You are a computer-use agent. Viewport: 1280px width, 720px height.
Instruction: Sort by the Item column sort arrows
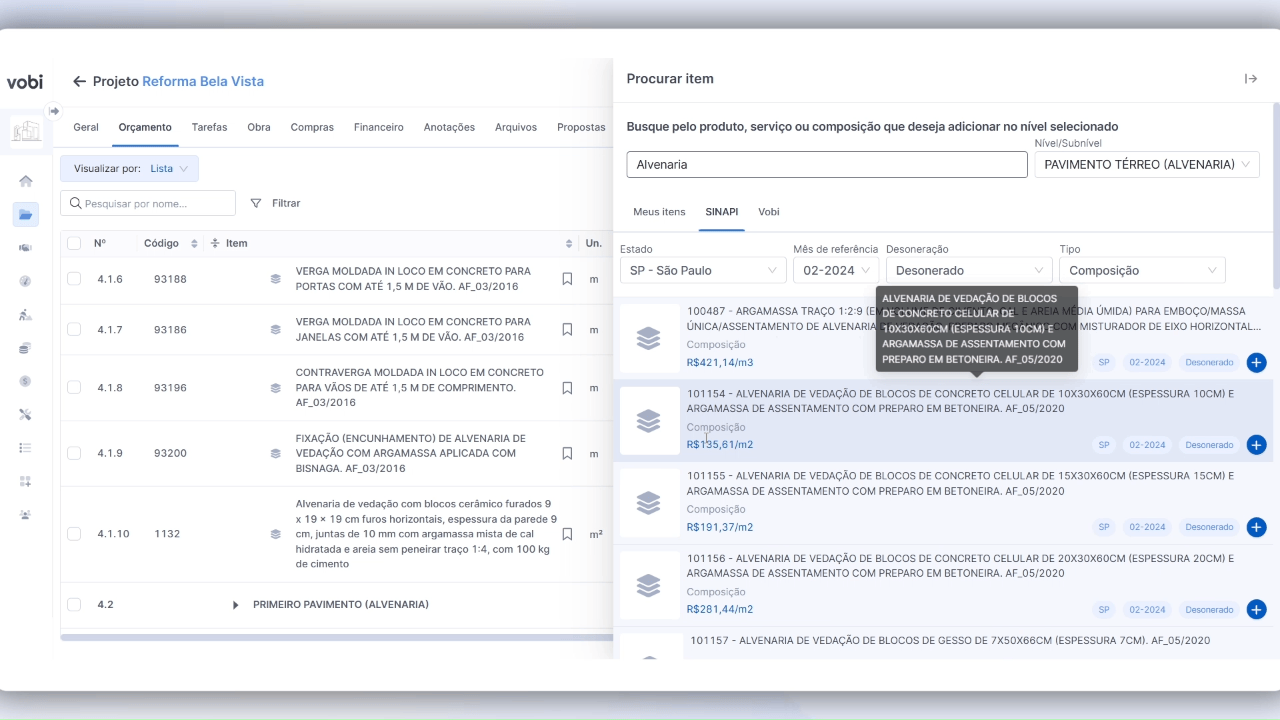click(569, 243)
